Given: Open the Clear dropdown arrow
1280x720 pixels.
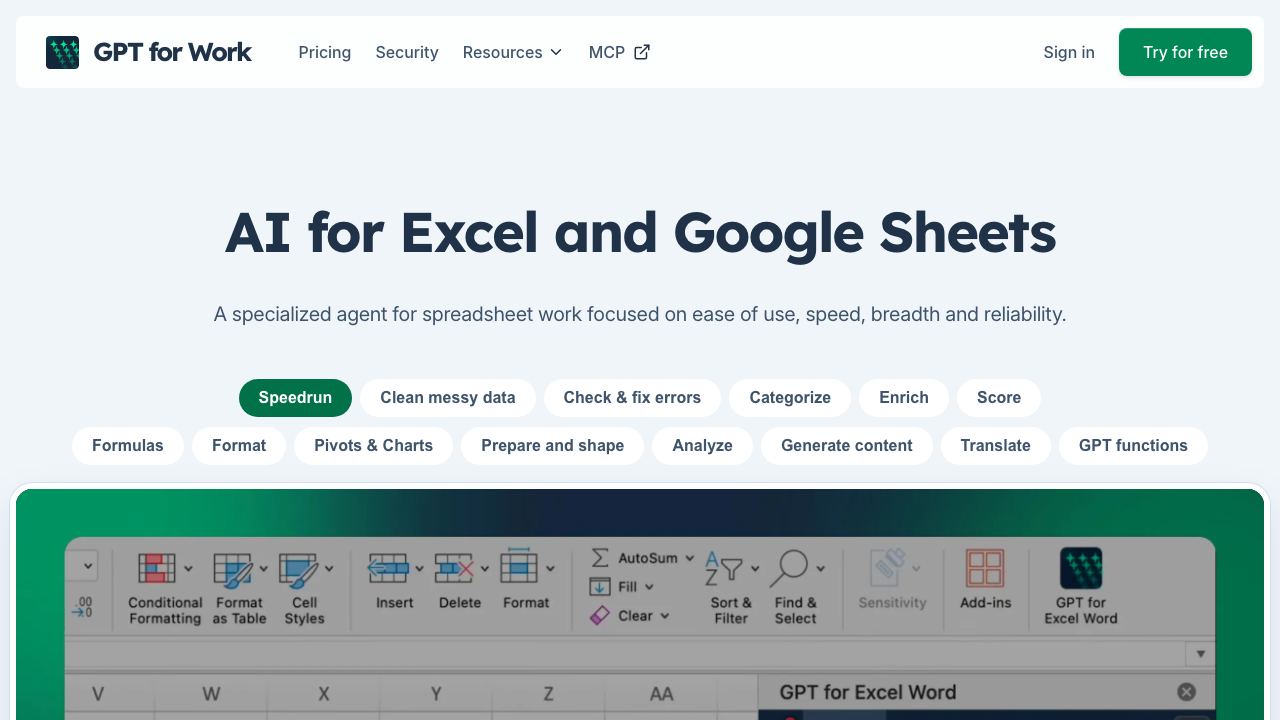Looking at the screenshot, I should pos(665,616).
